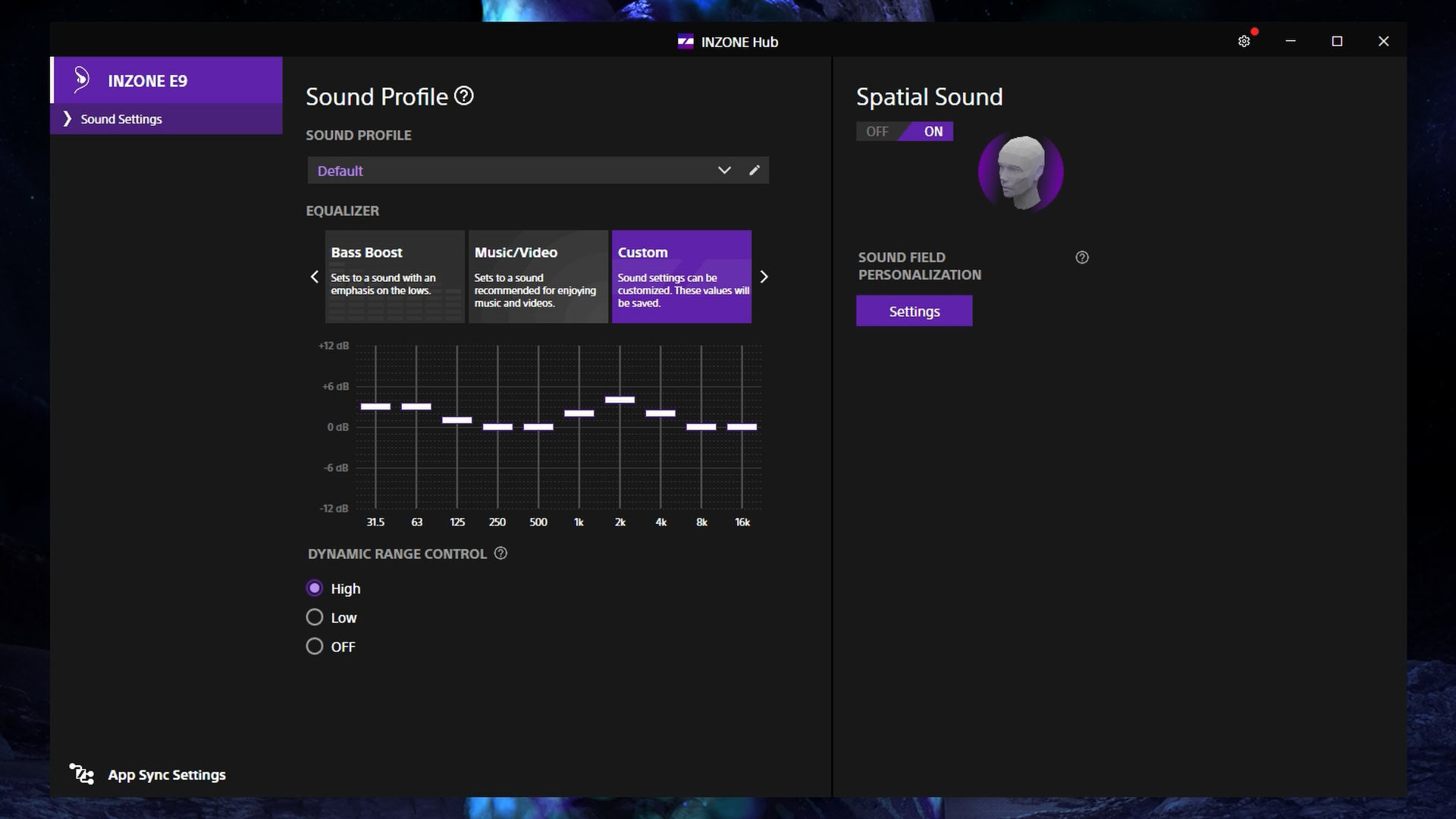Close the INZONE Hub window
Viewport: 1456px width, 819px height.
[1383, 41]
